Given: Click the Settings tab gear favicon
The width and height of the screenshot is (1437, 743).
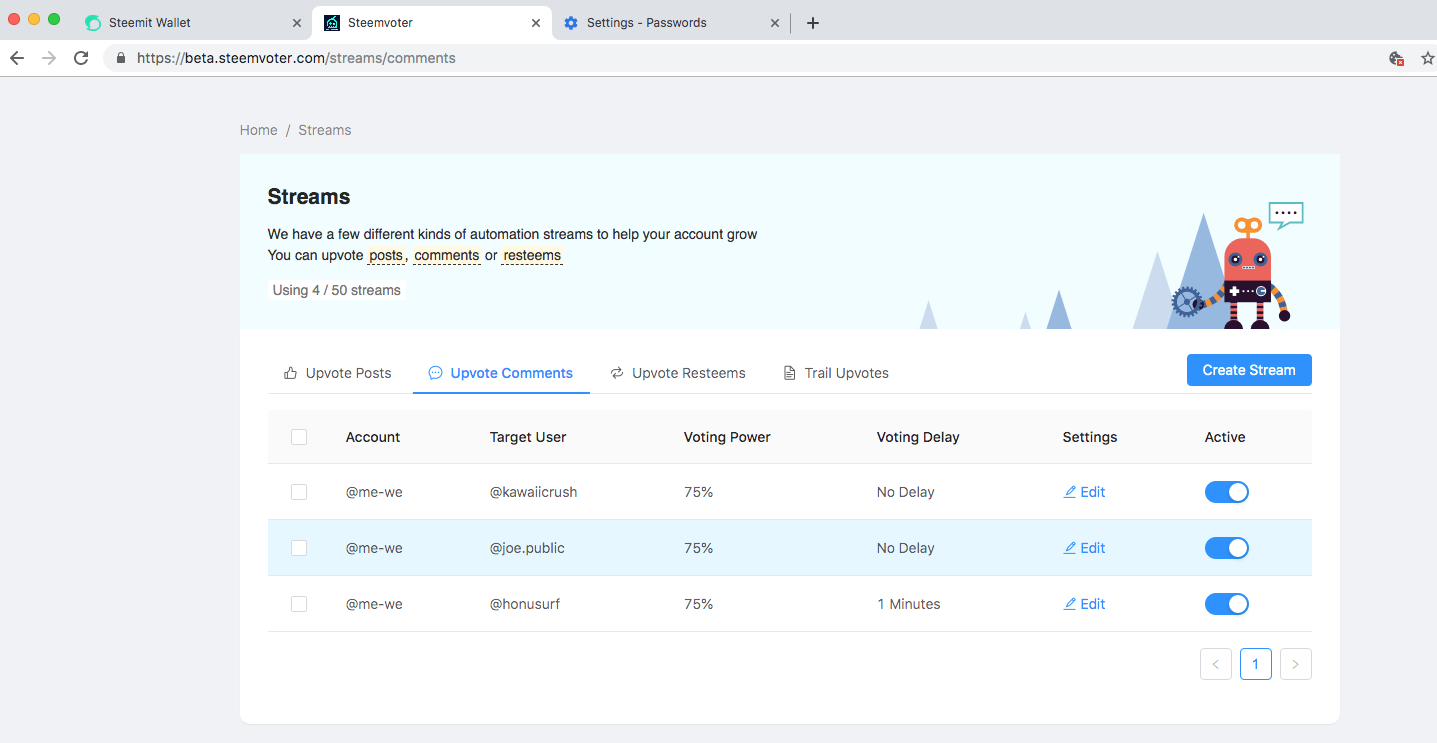Looking at the screenshot, I should click(571, 23).
